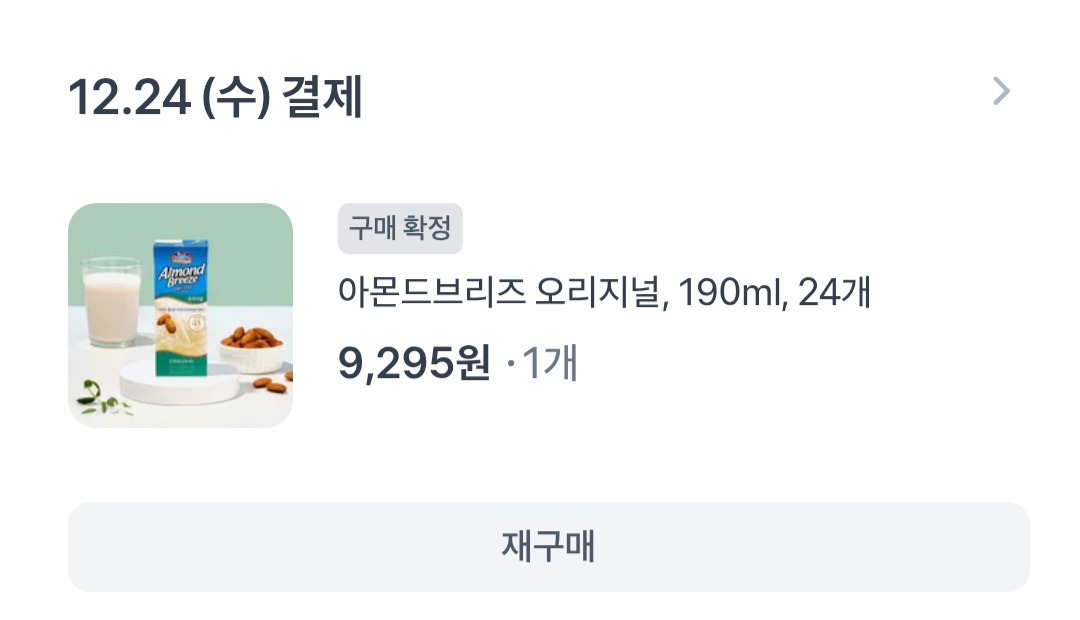Image resolution: width=1080 pixels, height=620 pixels.
Task: Click the 1개 quantity label
Action: tap(550, 364)
